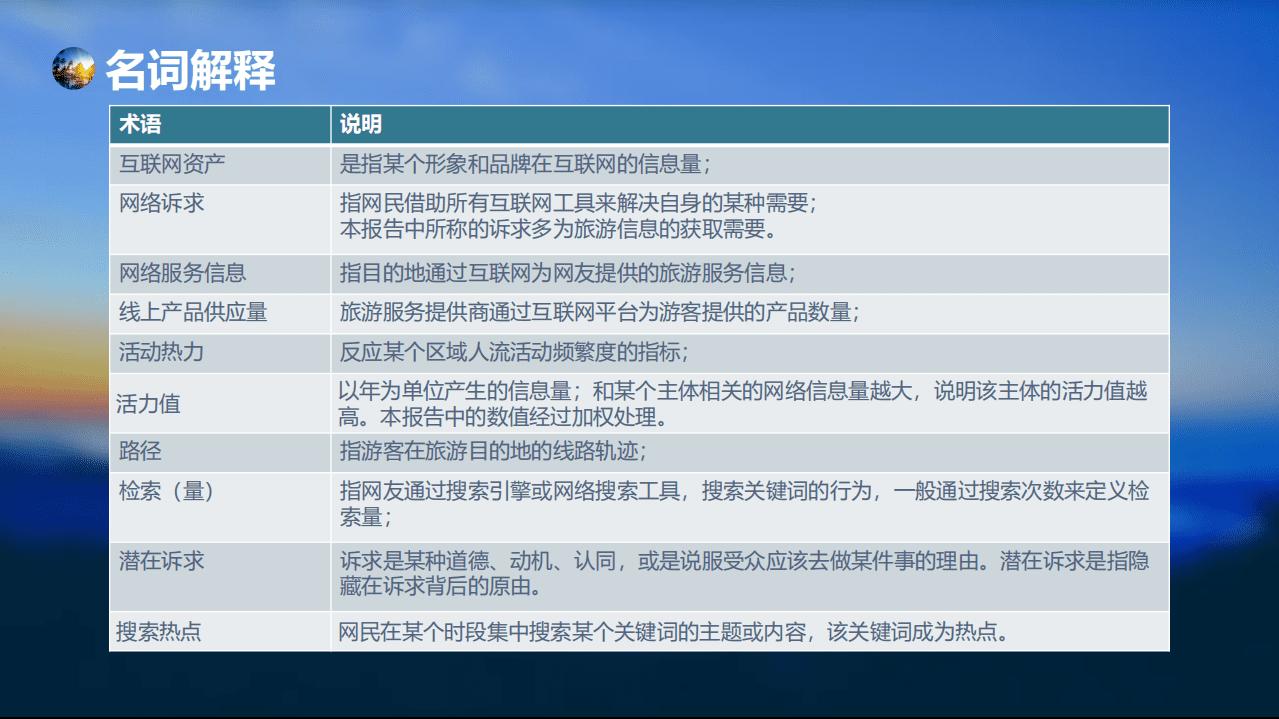Click the 活力值 explanation text
Viewport: 1279px width, 719px height.
tap(700, 403)
